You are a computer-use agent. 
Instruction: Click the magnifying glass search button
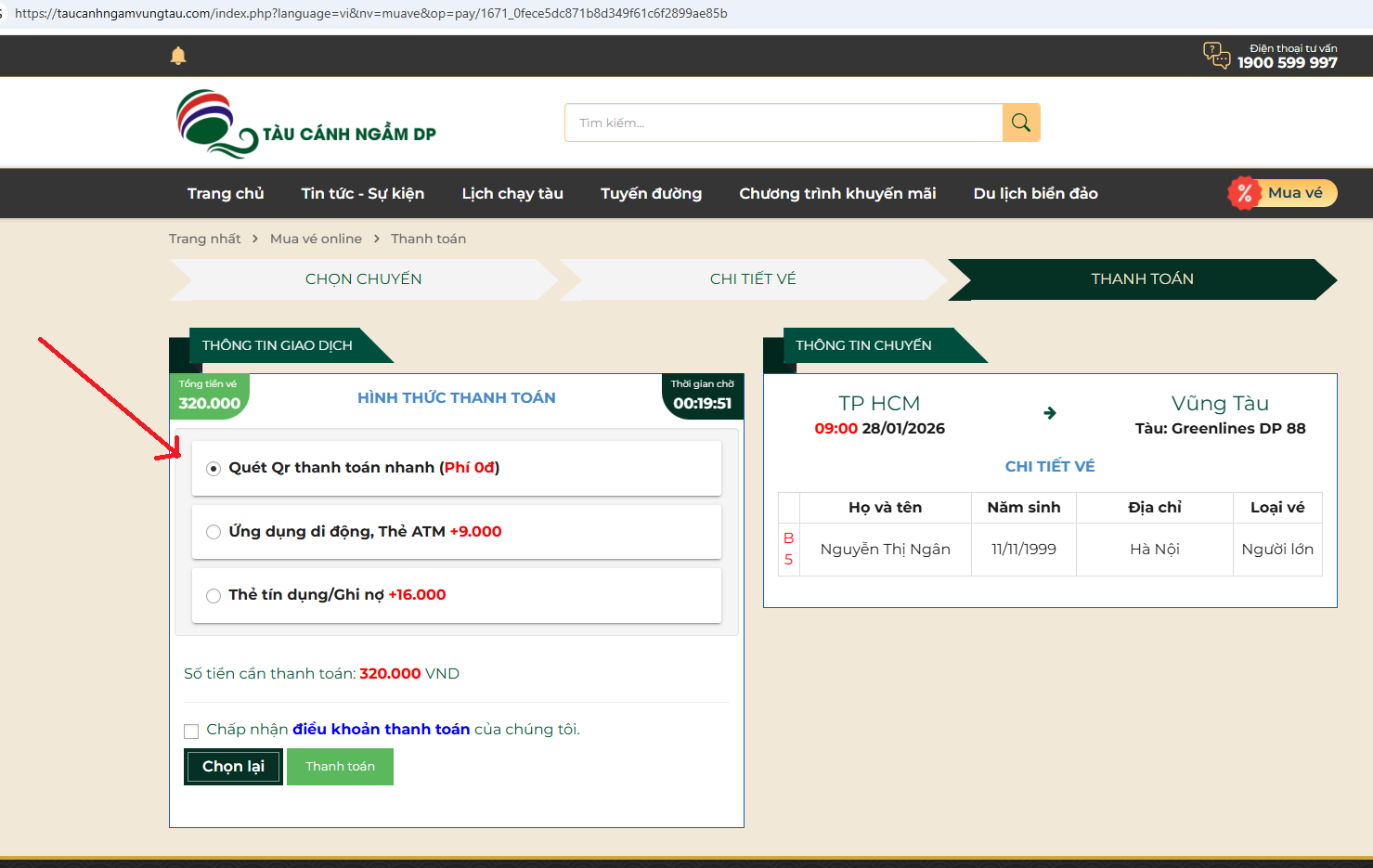click(x=1020, y=123)
